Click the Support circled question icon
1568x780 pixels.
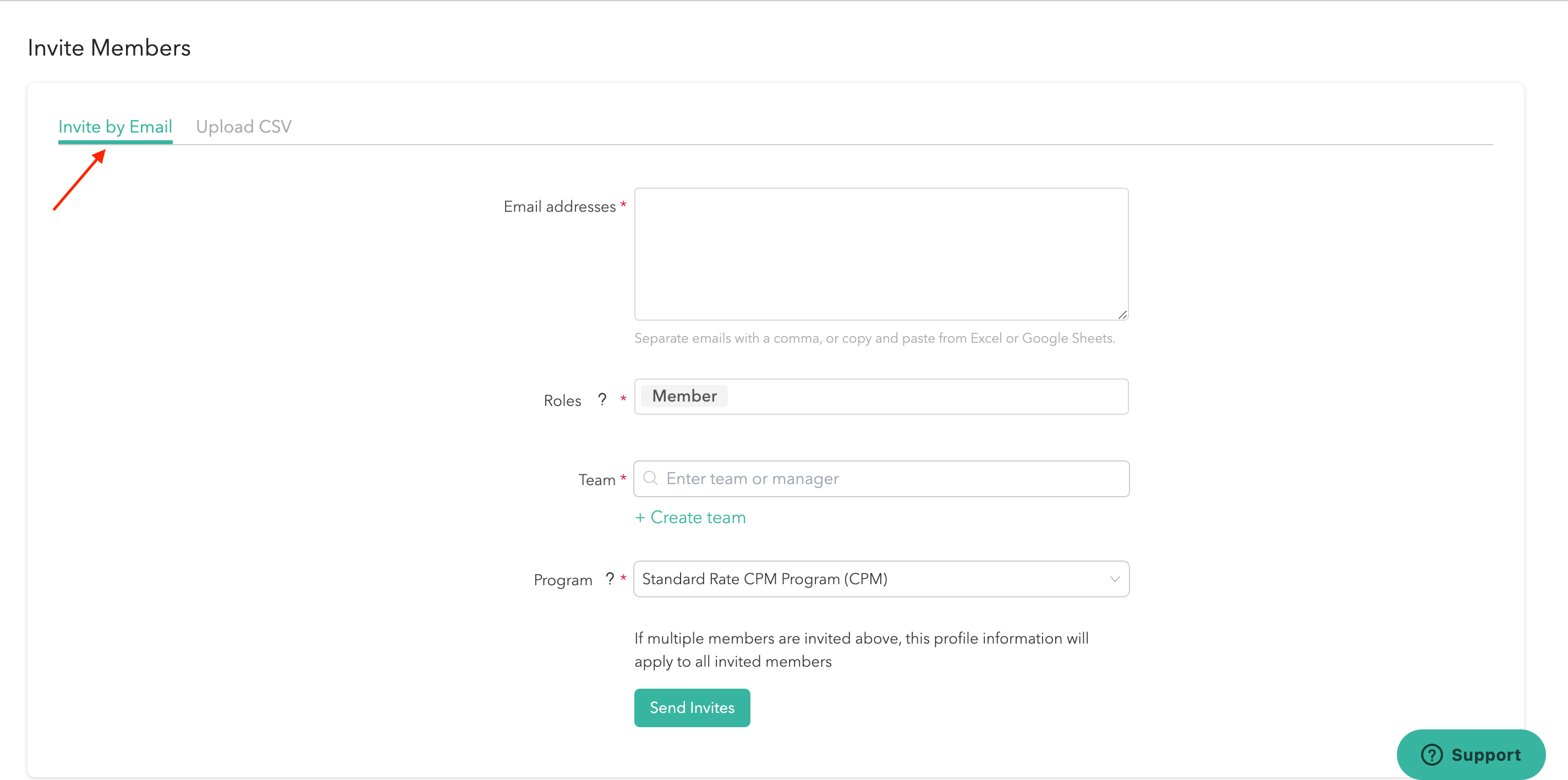(1432, 755)
